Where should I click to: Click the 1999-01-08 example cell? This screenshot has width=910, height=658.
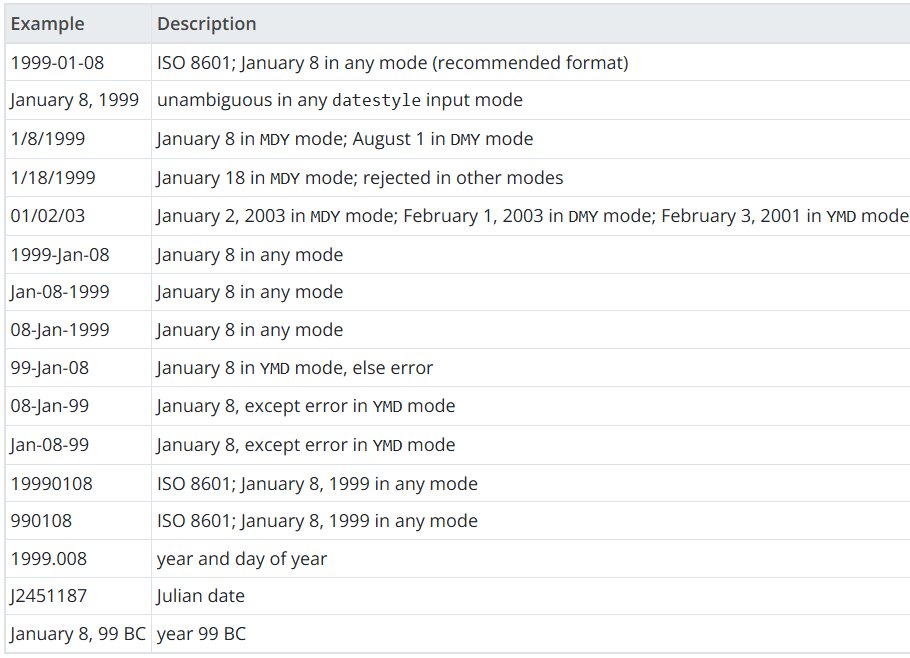[57, 63]
